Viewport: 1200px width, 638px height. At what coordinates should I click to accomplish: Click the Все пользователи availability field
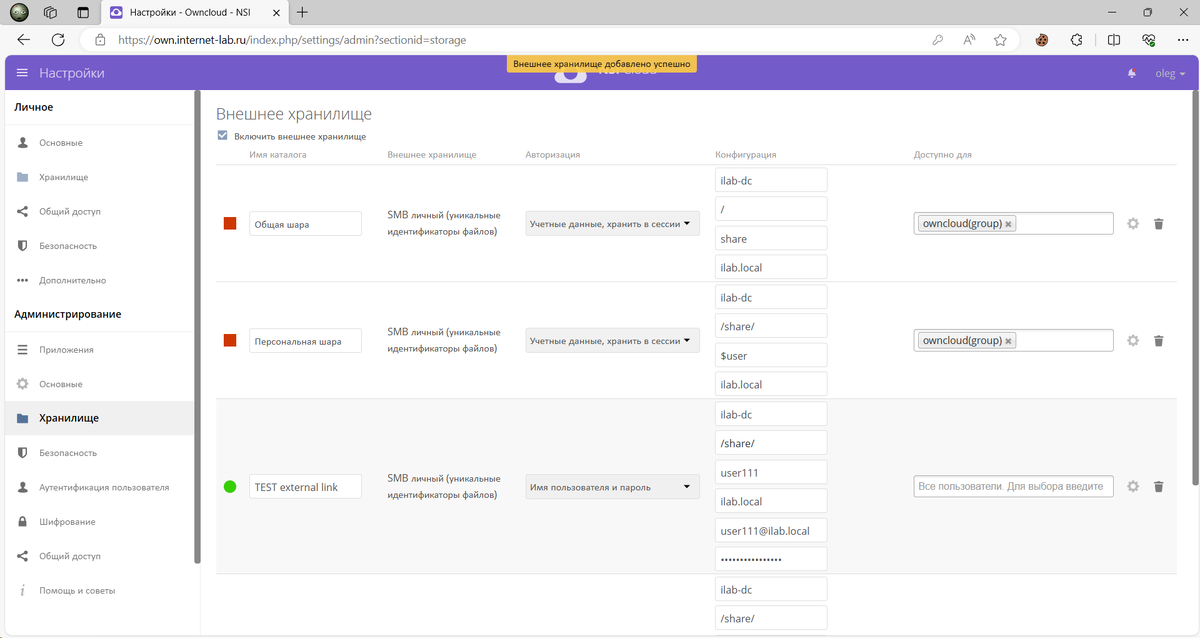[1013, 486]
